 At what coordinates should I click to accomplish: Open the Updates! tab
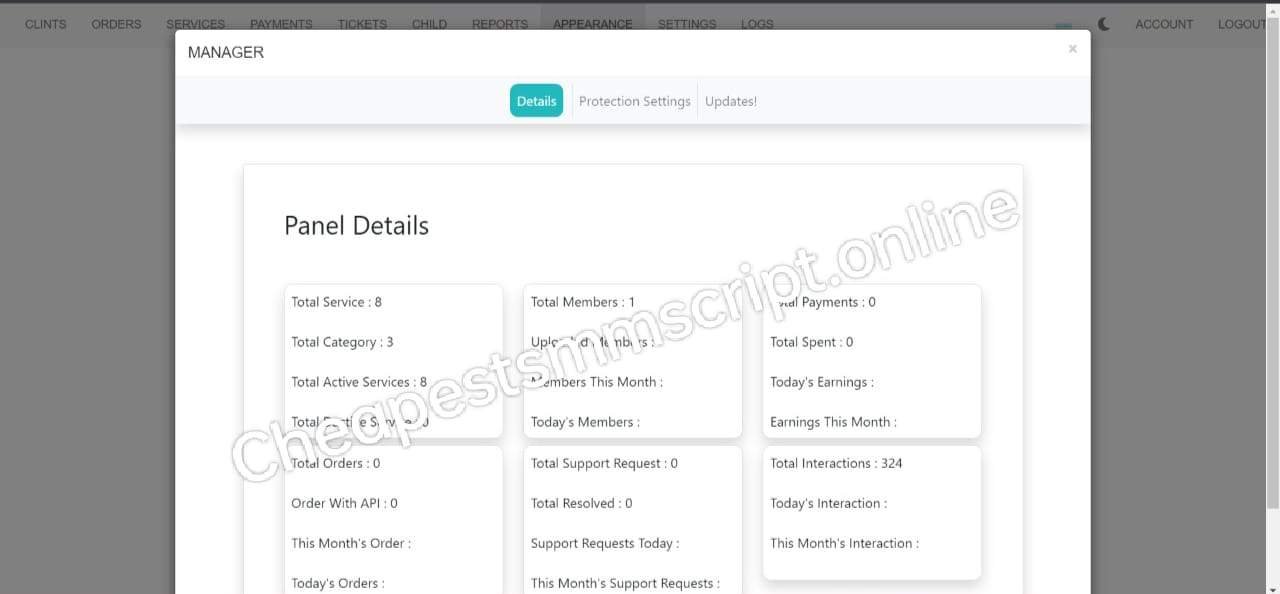tap(730, 101)
